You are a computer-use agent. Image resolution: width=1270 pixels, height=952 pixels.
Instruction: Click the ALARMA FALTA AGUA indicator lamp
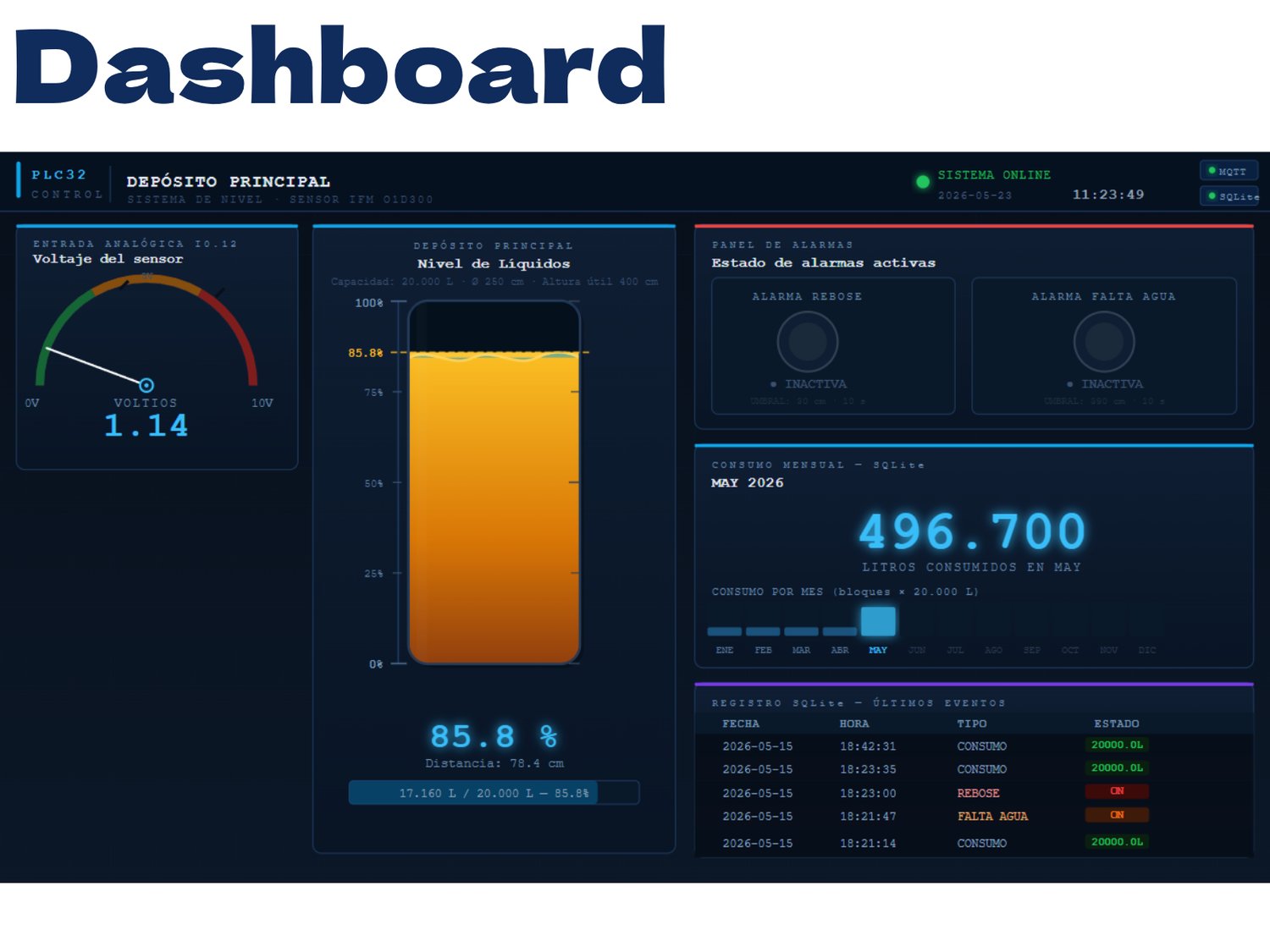(1104, 342)
